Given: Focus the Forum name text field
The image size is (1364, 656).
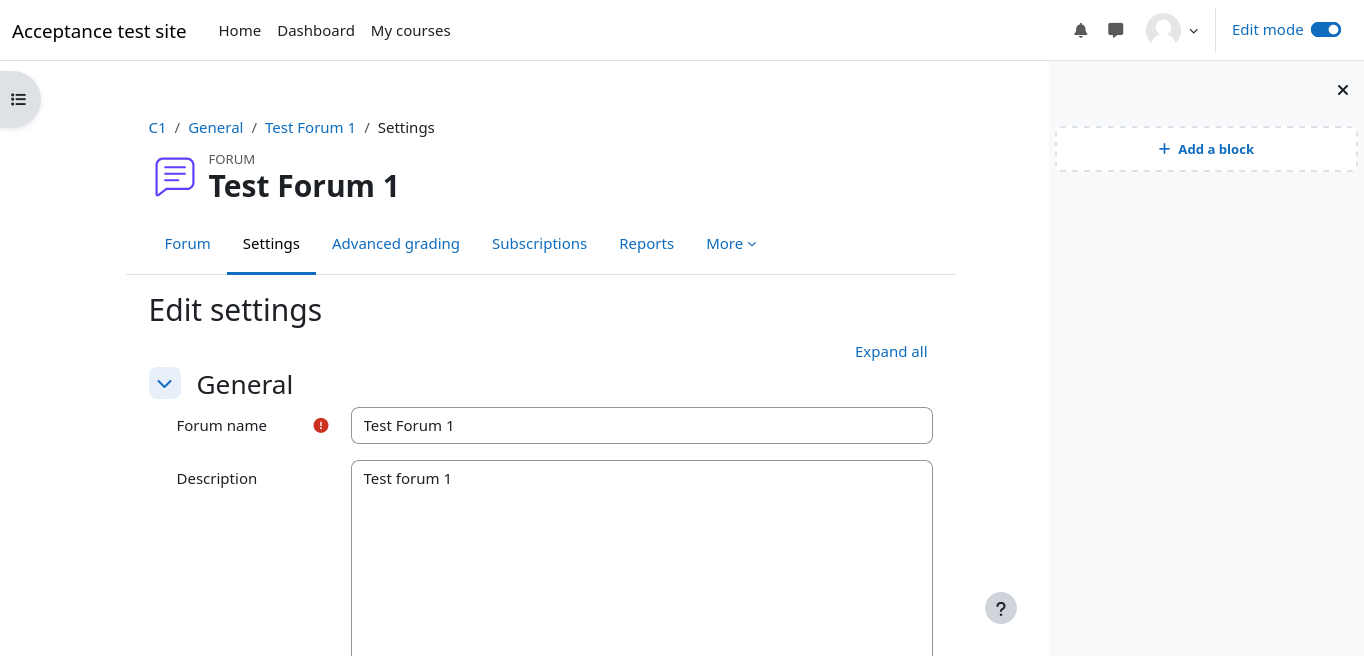Looking at the screenshot, I should [x=641, y=425].
